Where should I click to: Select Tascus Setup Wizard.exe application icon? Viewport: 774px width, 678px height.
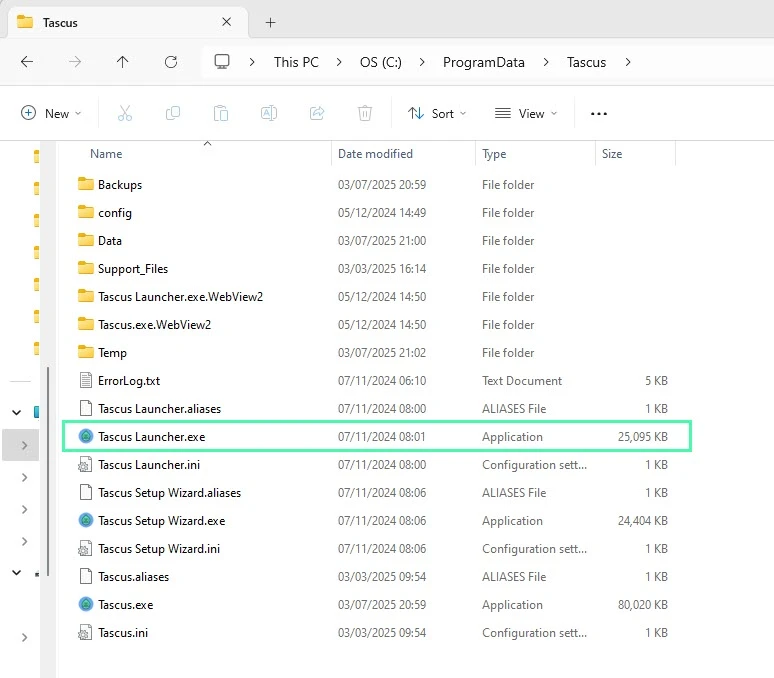[86, 520]
